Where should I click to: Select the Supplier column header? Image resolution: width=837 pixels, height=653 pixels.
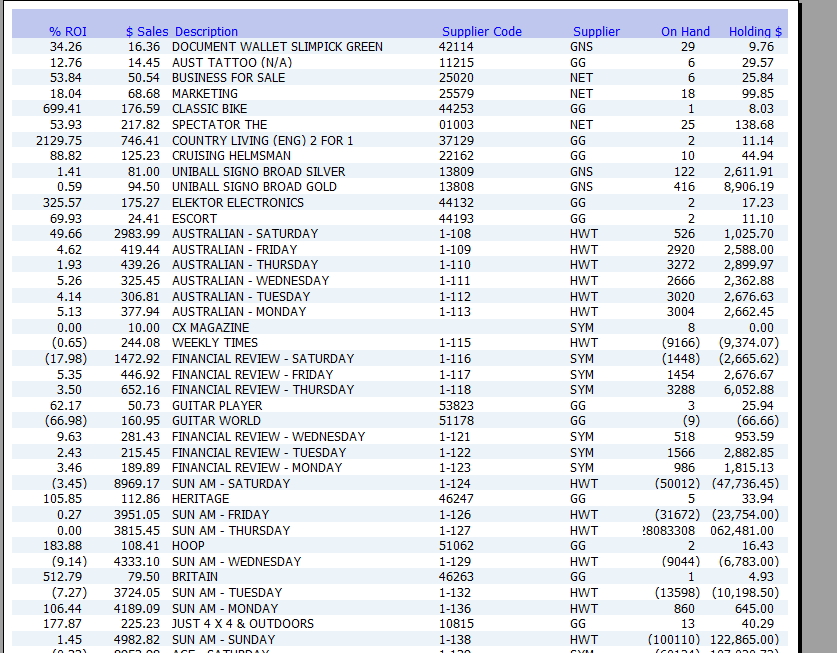596,32
